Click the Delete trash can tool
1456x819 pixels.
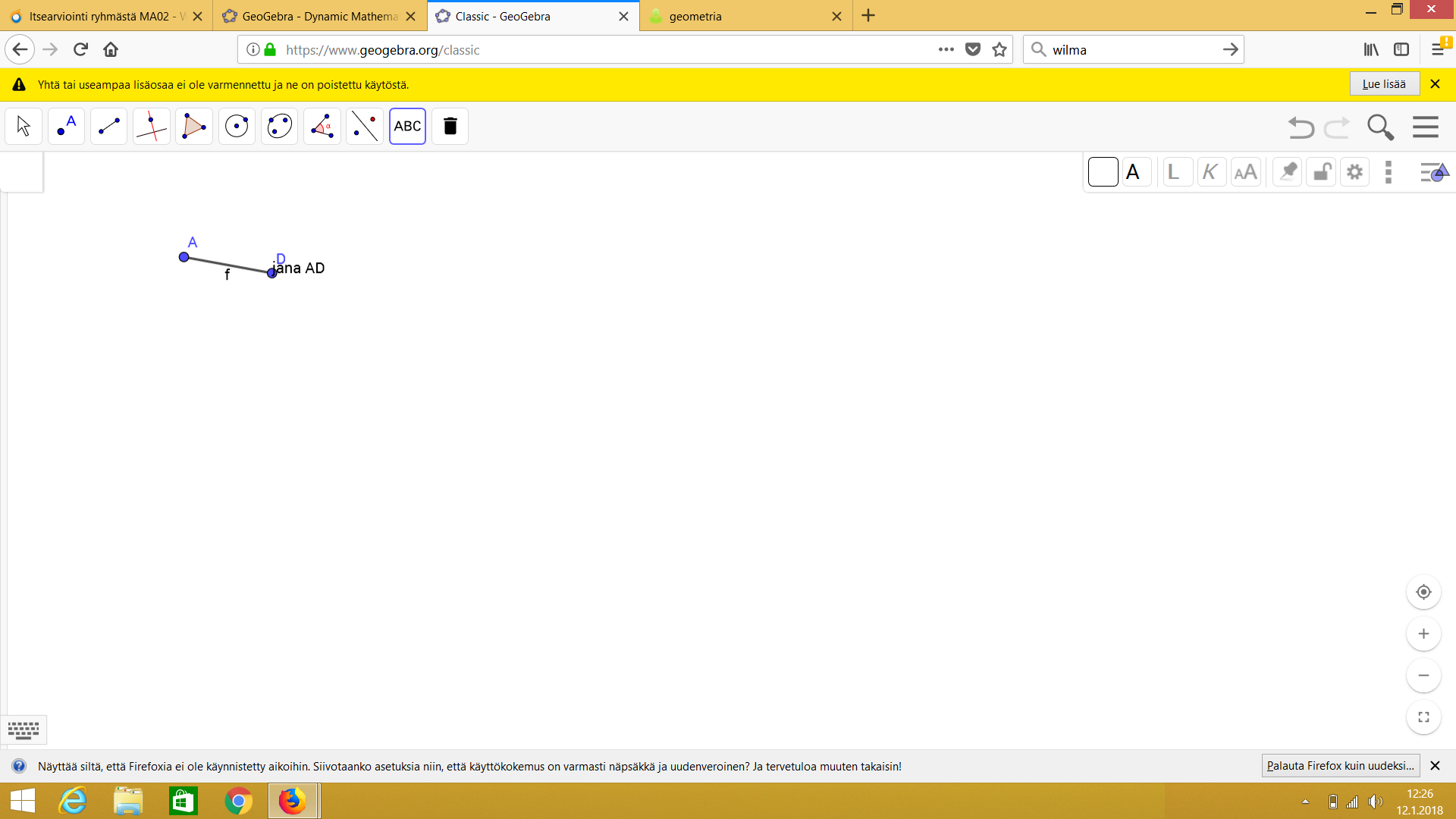coord(450,126)
